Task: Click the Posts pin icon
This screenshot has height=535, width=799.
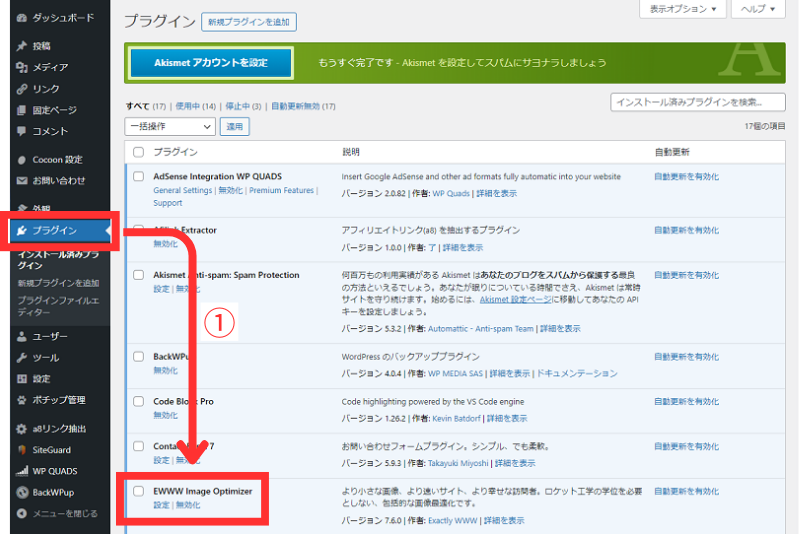Action: click(21, 46)
